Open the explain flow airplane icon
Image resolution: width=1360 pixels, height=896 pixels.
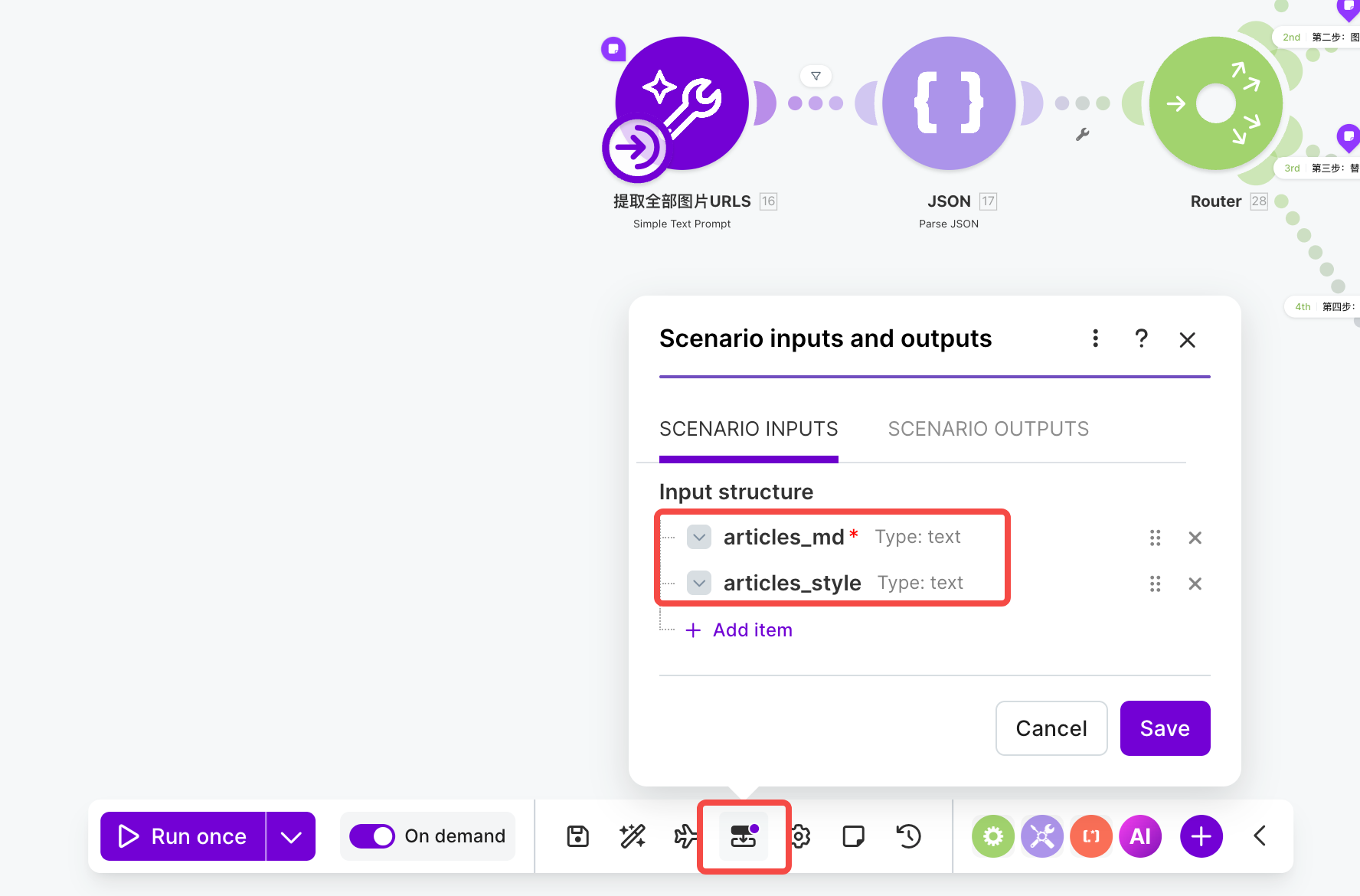685,836
